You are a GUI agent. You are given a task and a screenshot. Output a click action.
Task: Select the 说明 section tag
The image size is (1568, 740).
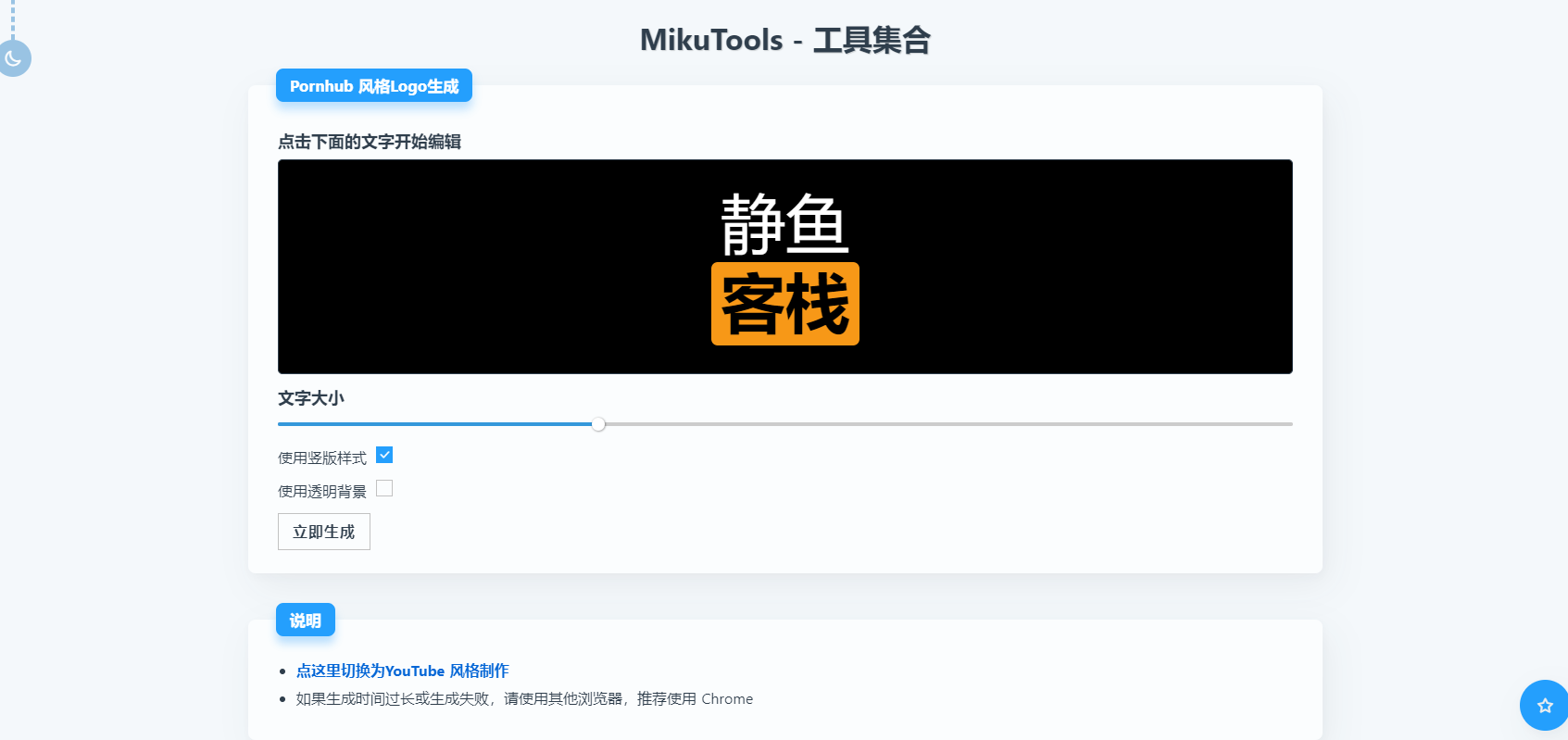(306, 621)
